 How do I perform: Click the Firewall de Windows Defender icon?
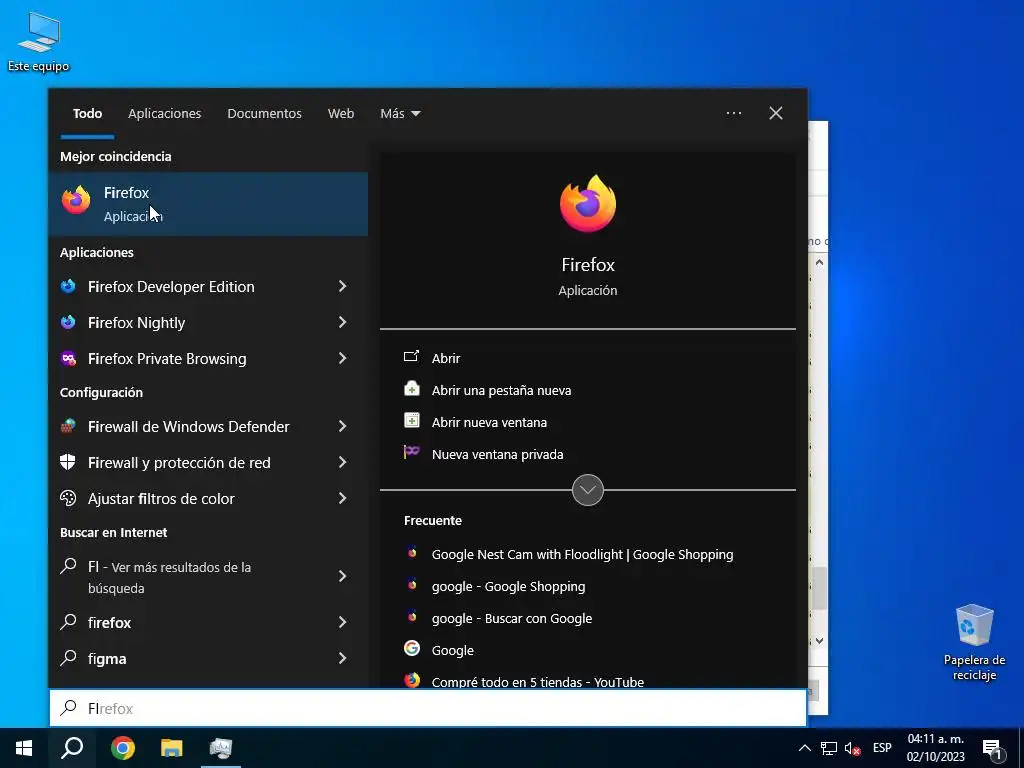click(x=68, y=426)
